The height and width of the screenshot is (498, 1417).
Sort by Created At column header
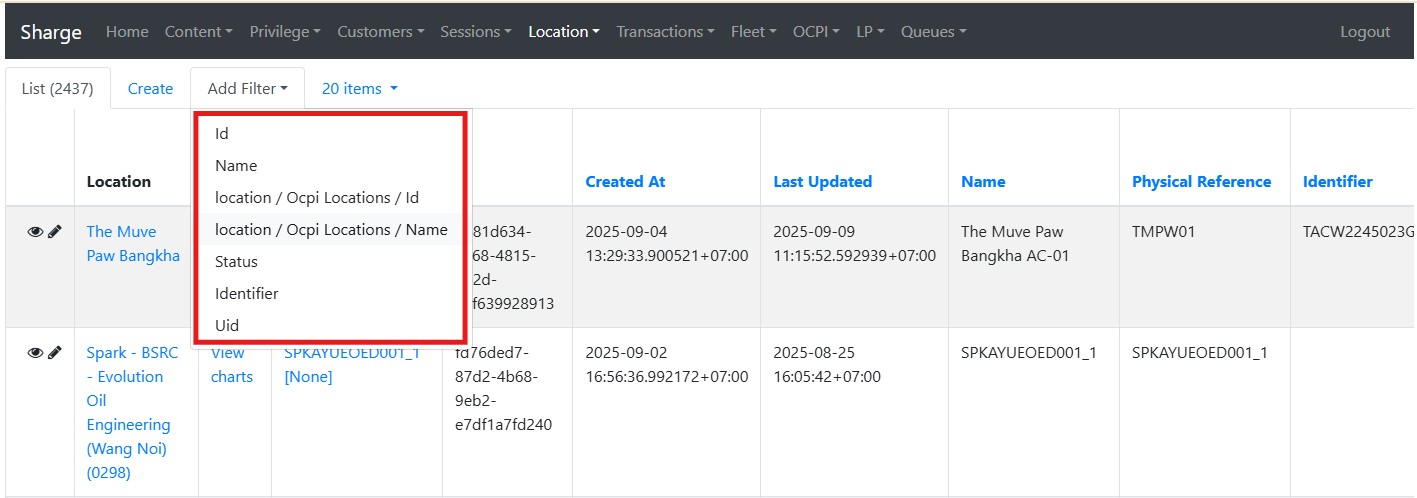tap(625, 182)
